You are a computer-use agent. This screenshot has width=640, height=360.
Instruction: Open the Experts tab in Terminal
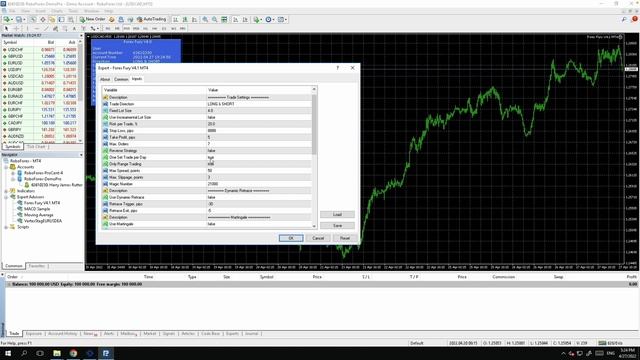point(232,334)
